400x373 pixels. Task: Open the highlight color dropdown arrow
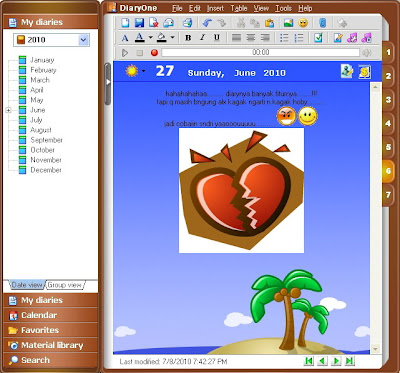coord(172,38)
